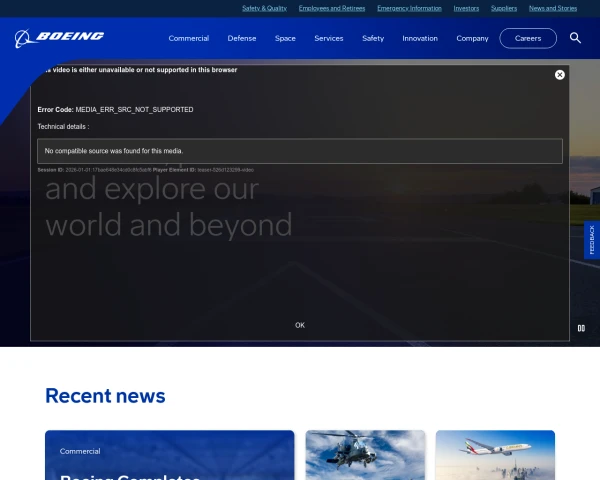Image resolution: width=600 pixels, height=480 pixels.
Task: Click the Boeing logo
Action: (59, 38)
